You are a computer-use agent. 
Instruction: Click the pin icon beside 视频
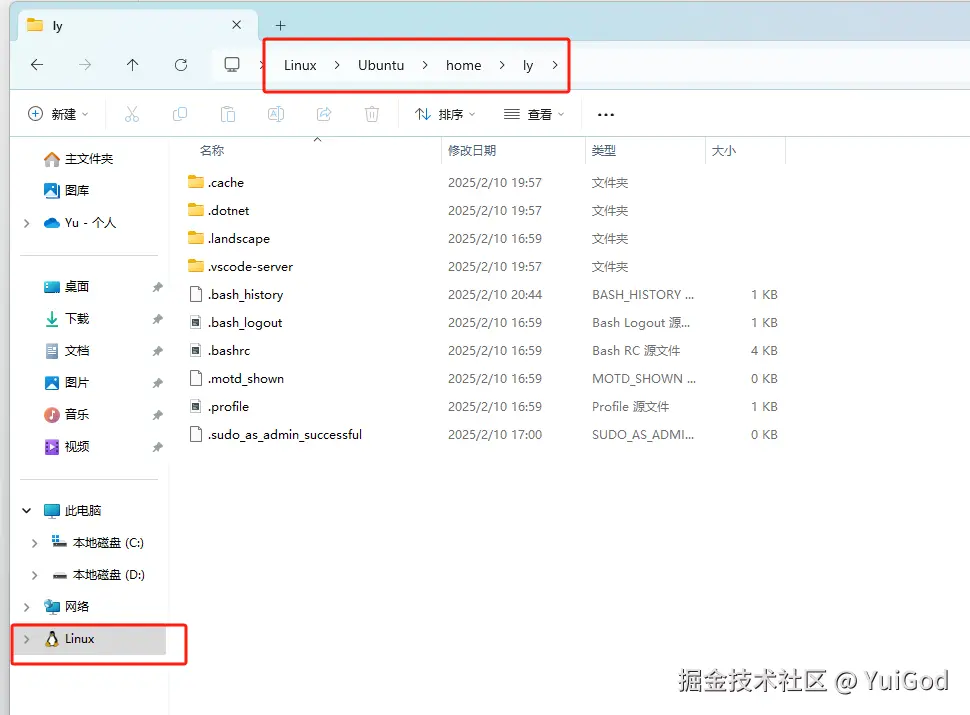coord(158,447)
